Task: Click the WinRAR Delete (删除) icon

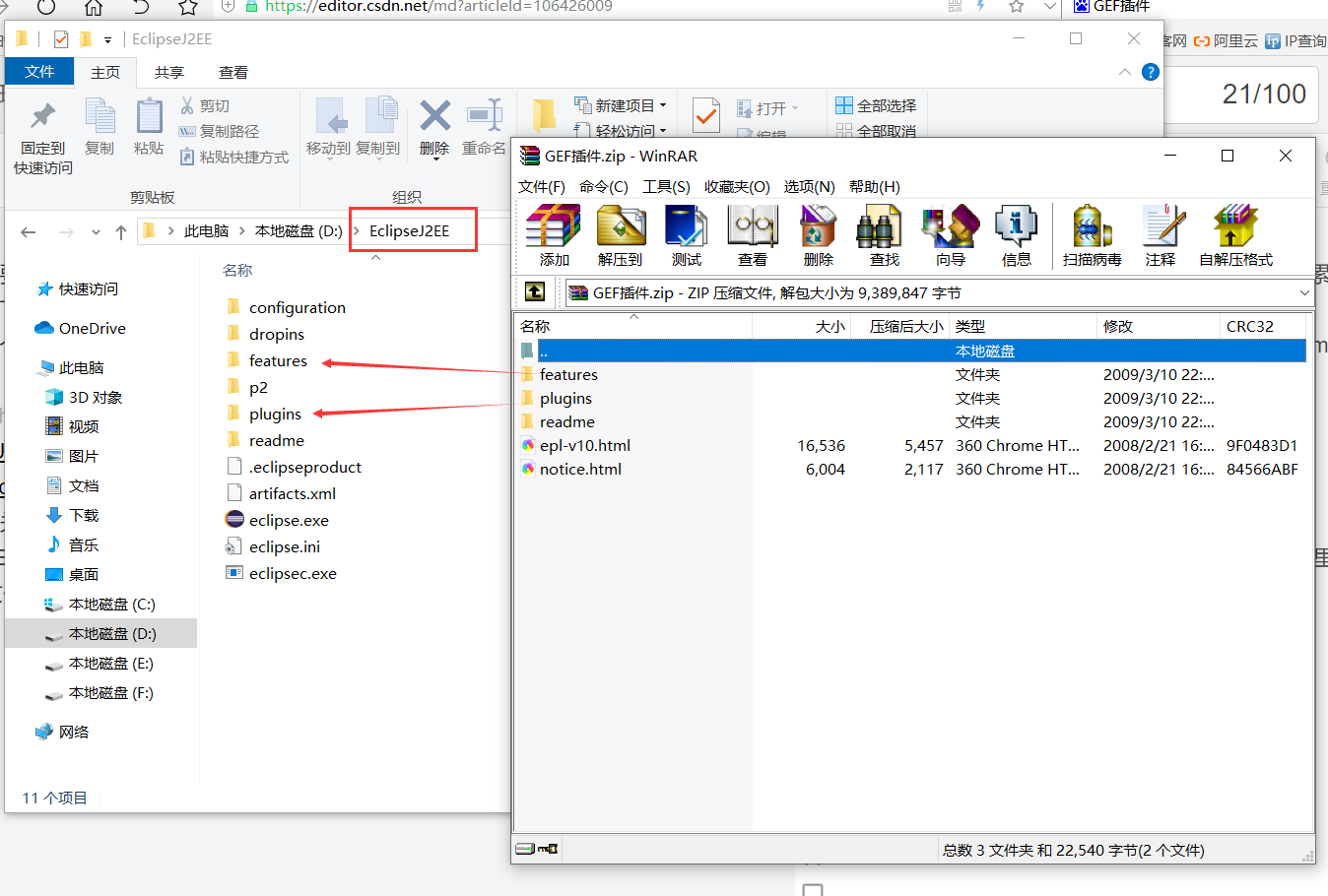Action: tap(818, 235)
